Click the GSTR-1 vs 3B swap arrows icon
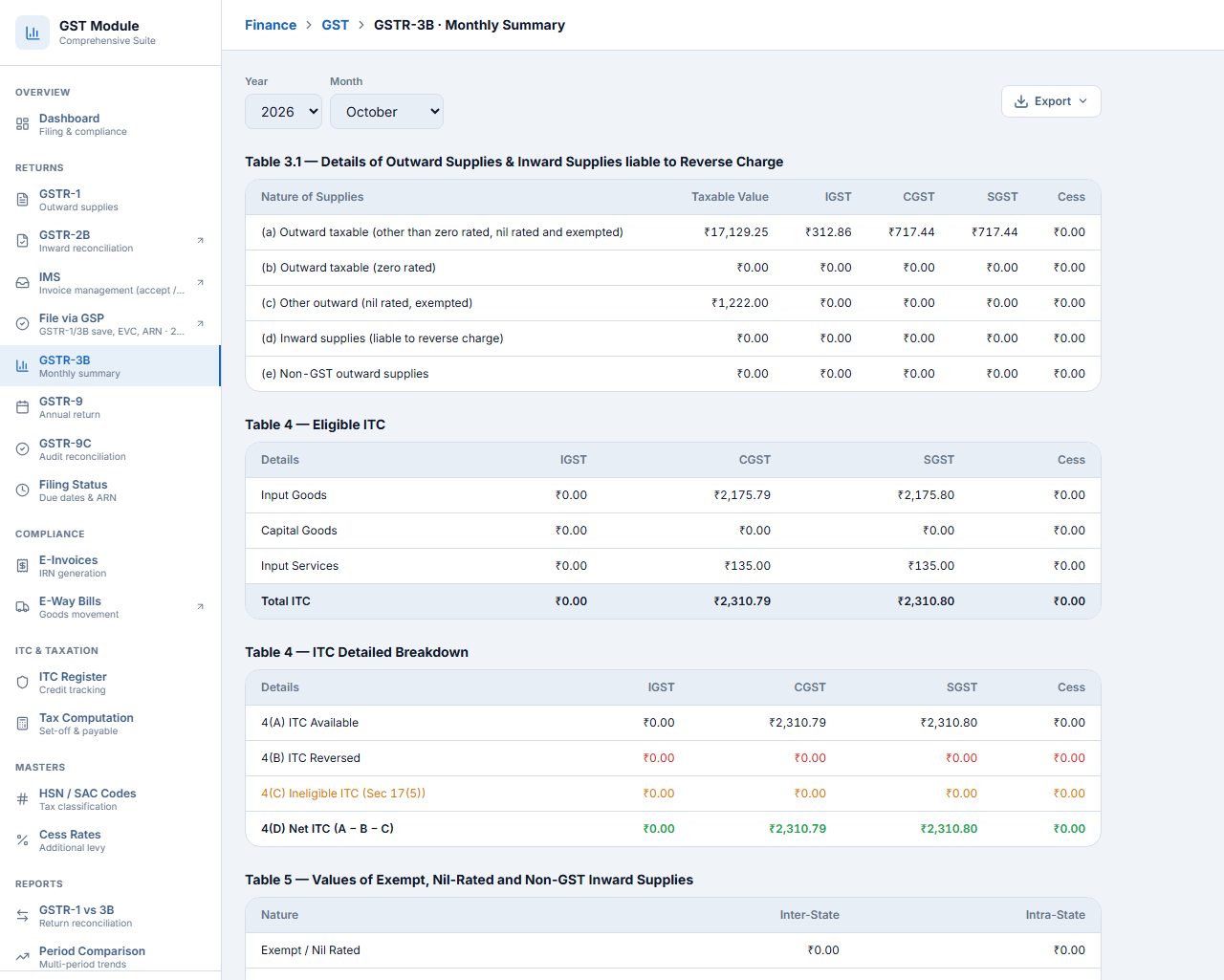This screenshot has width=1224, height=980. (22, 916)
